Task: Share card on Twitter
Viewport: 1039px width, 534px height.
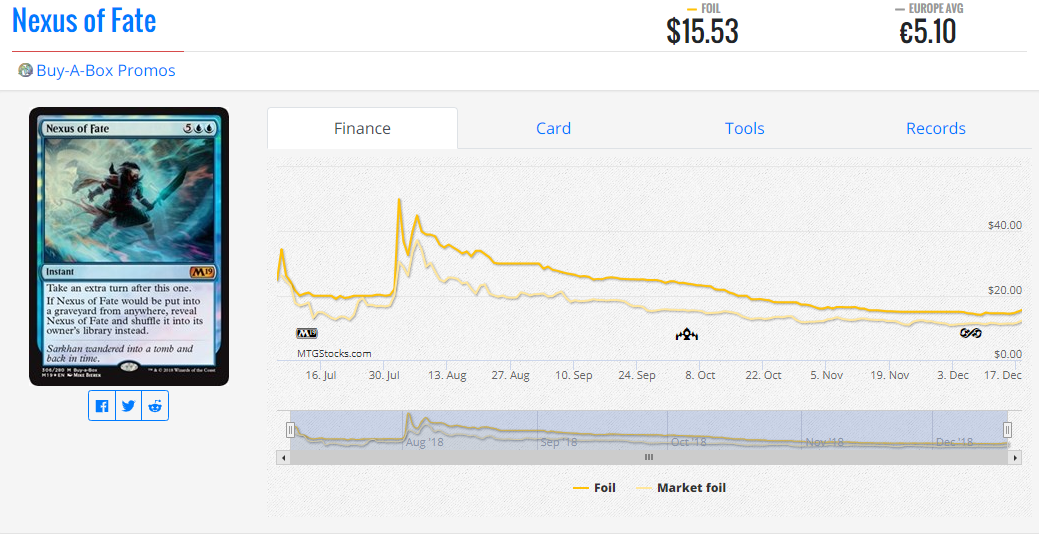Action: coord(128,406)
